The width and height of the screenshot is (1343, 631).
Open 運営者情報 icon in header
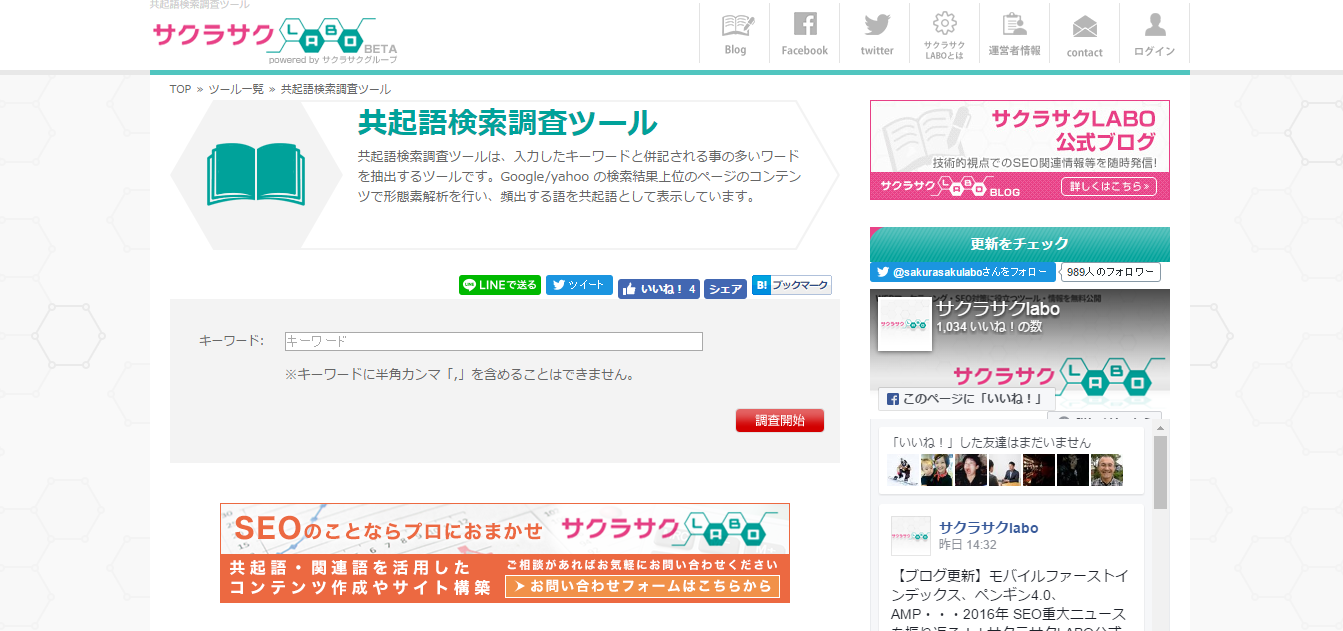point(1014,33)
